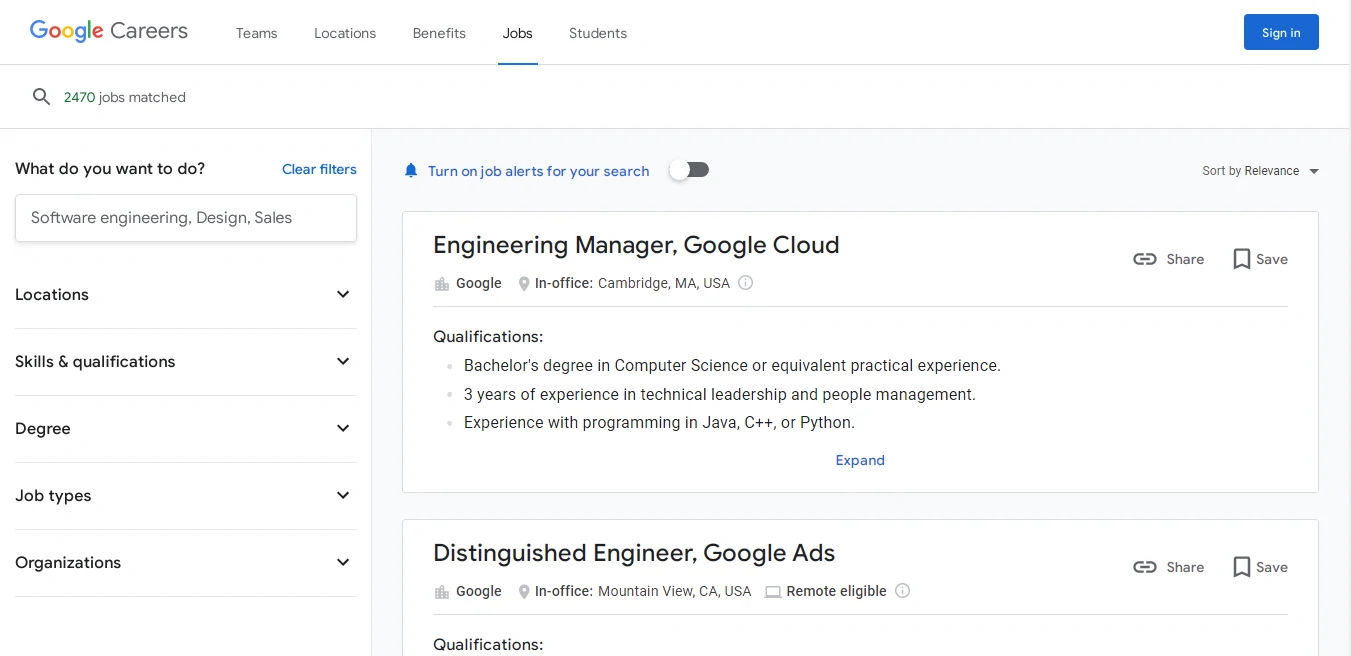Click the laptop icon beside Remote eligible
Viewport: 1351px width, 656px height.
pyautogui.click(x=773, y=592)
